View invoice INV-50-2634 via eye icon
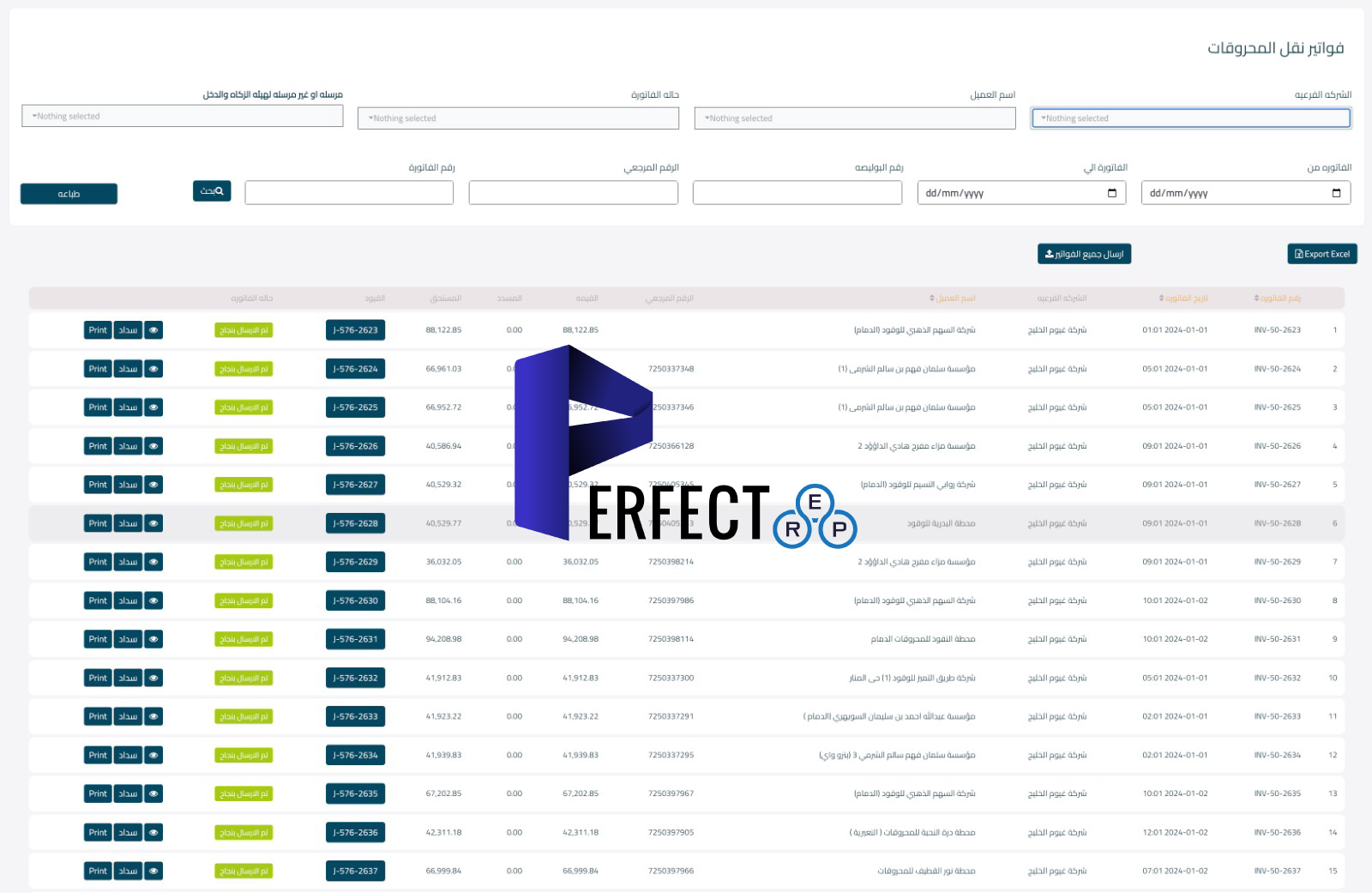 click(153, 755)
